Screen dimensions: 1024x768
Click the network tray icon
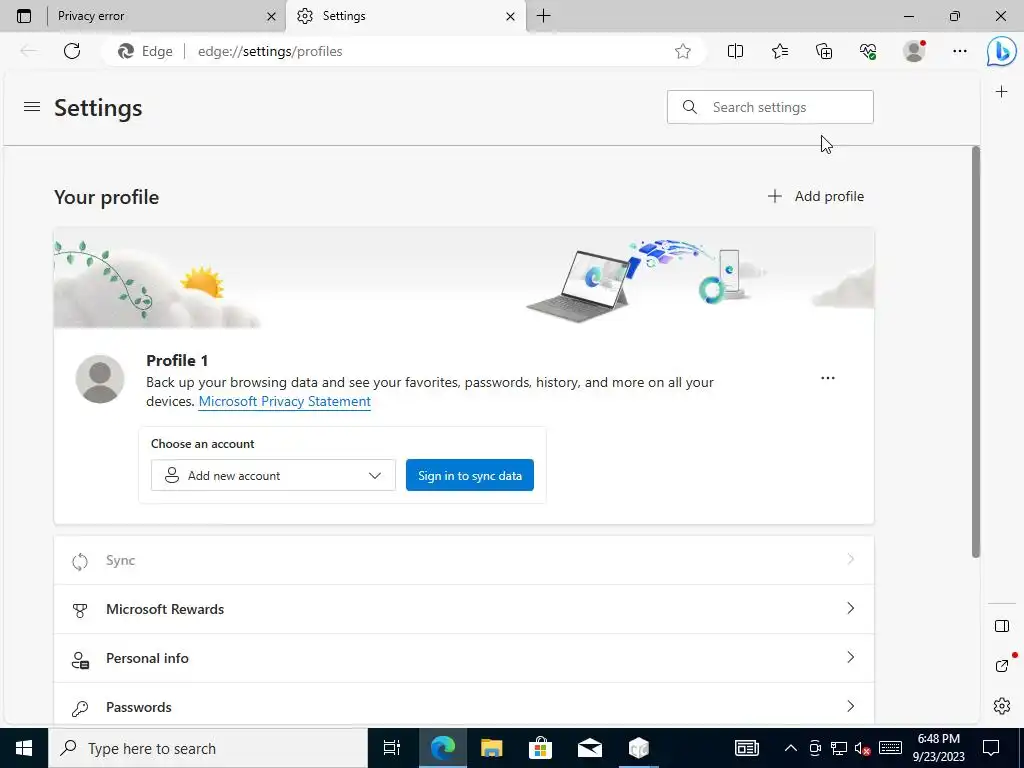click(x=839, y=748)
